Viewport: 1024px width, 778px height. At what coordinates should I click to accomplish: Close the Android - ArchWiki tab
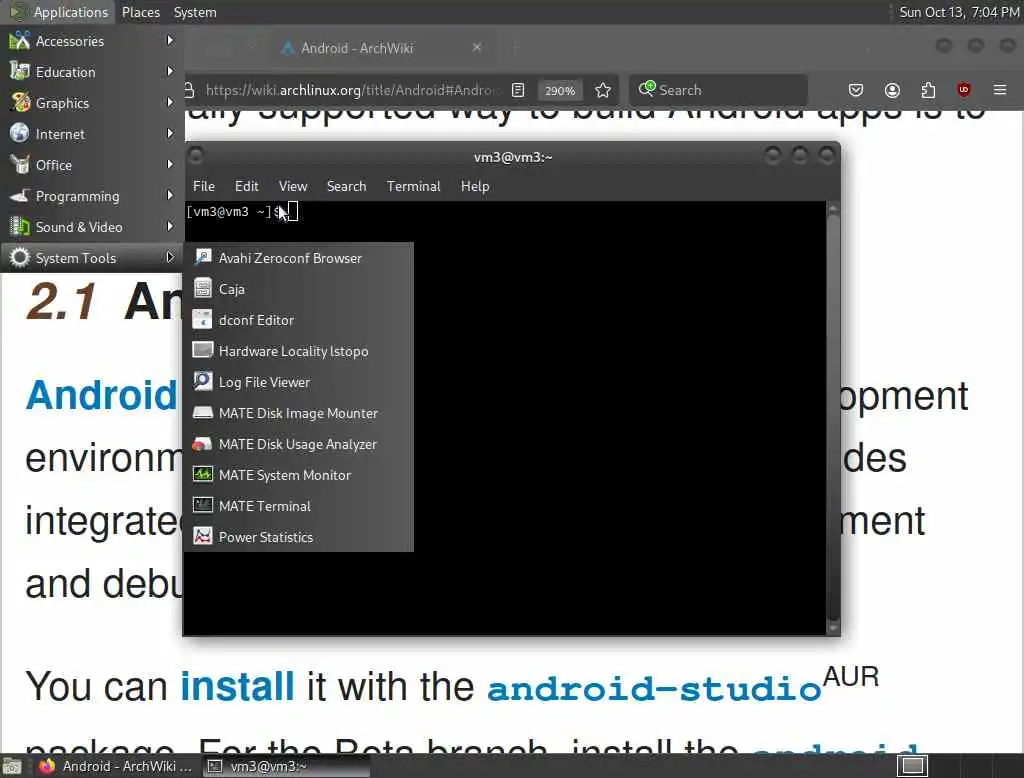477,47
